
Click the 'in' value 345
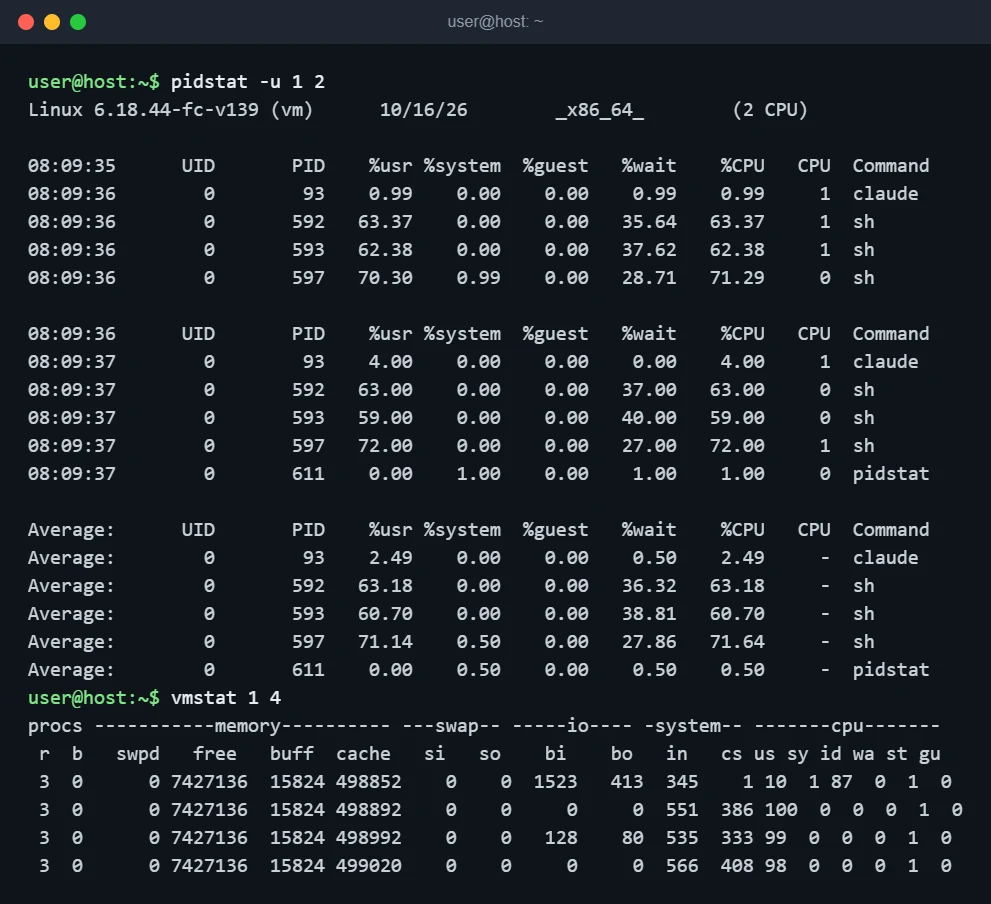point(682,782)
